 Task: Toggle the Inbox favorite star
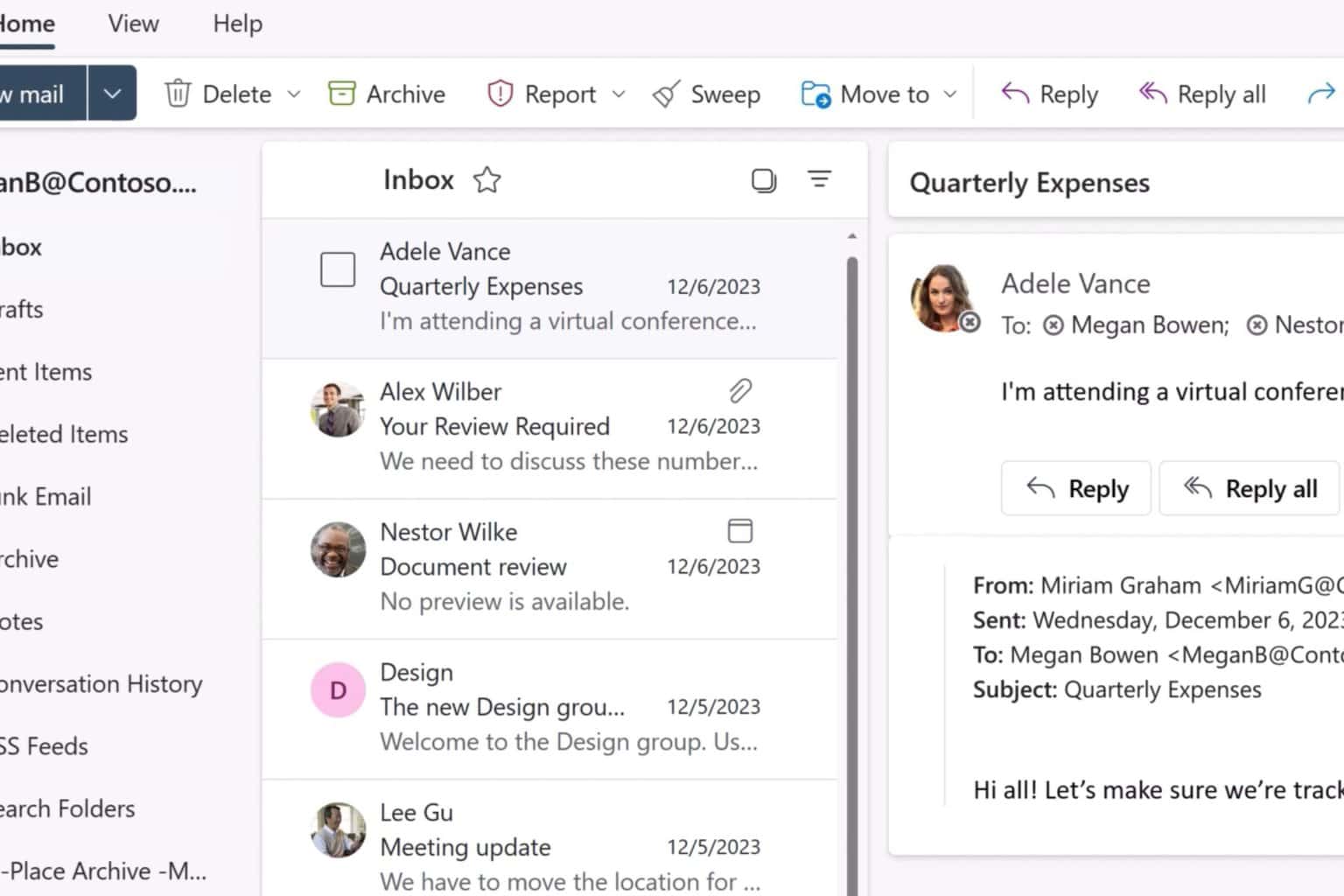point(486,179)
